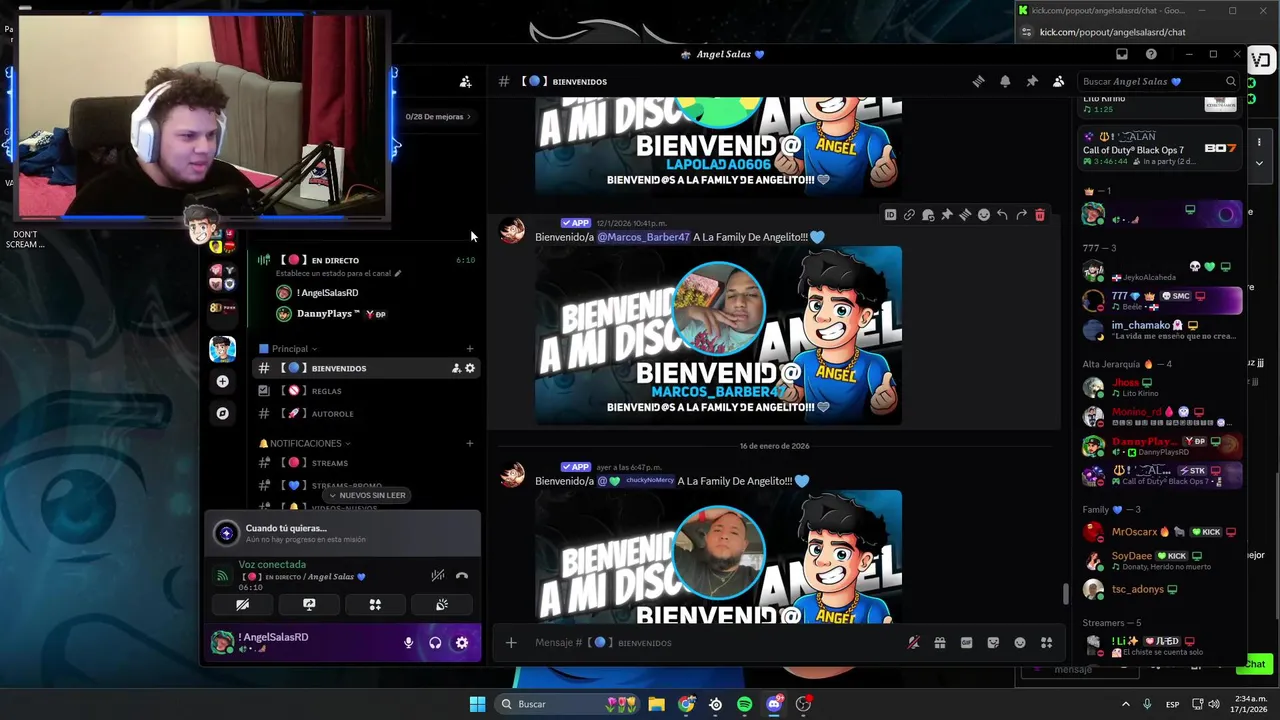Open the chuckyNoMercy welcome image
Screen dimensions: 1280x720
[x=718, y=556]
